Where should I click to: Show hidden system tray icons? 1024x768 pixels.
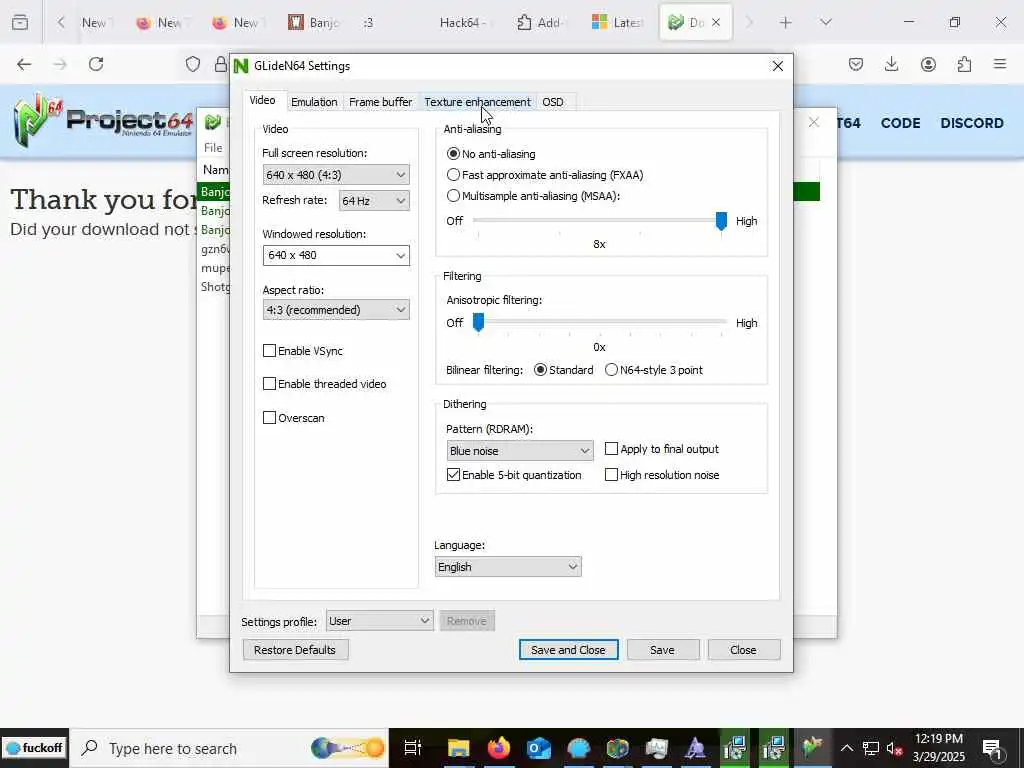(x=846, y=748)
